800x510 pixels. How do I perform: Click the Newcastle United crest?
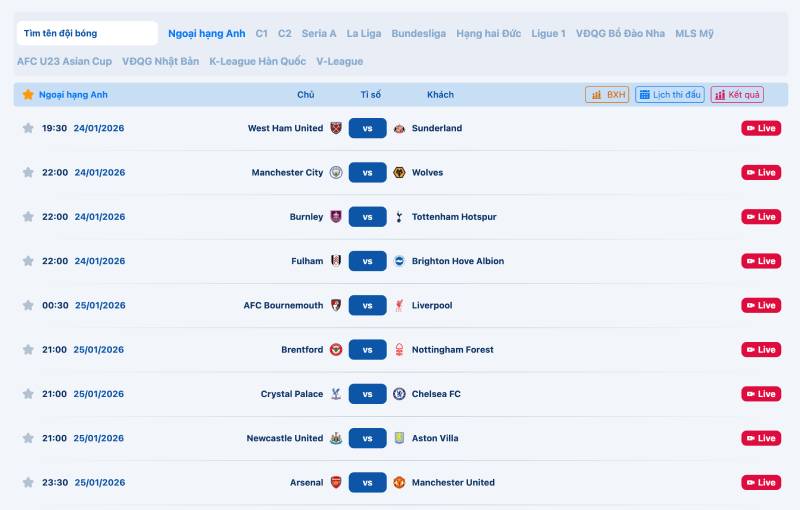coord(336,438)
